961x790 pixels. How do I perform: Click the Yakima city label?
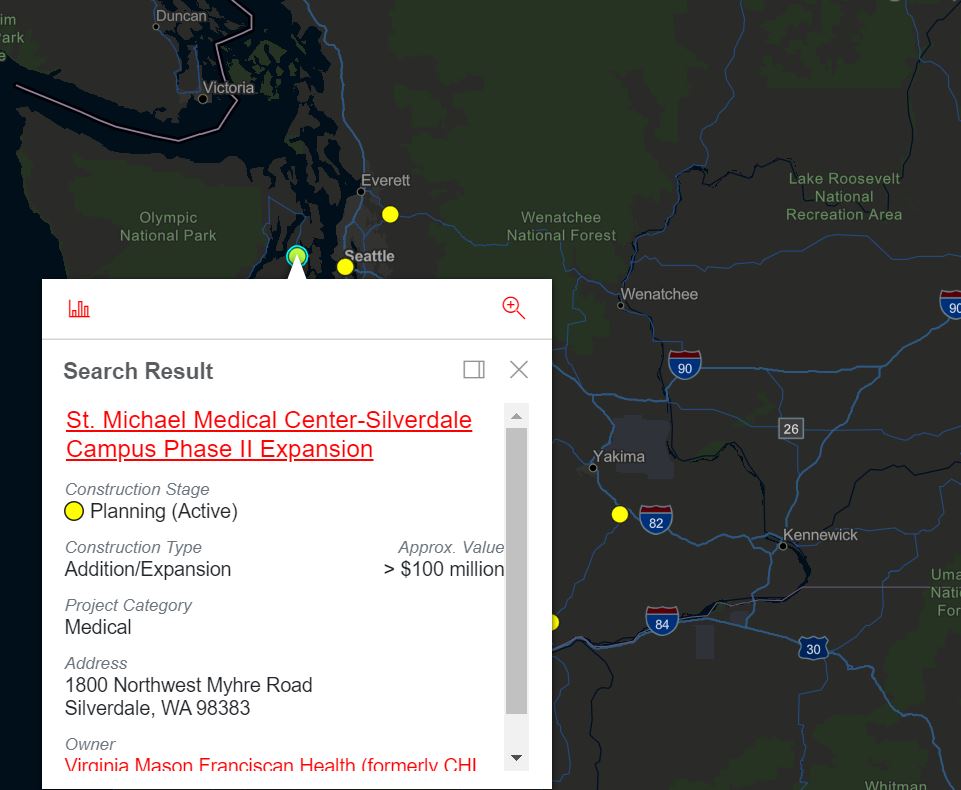click(x=619, y=457)
